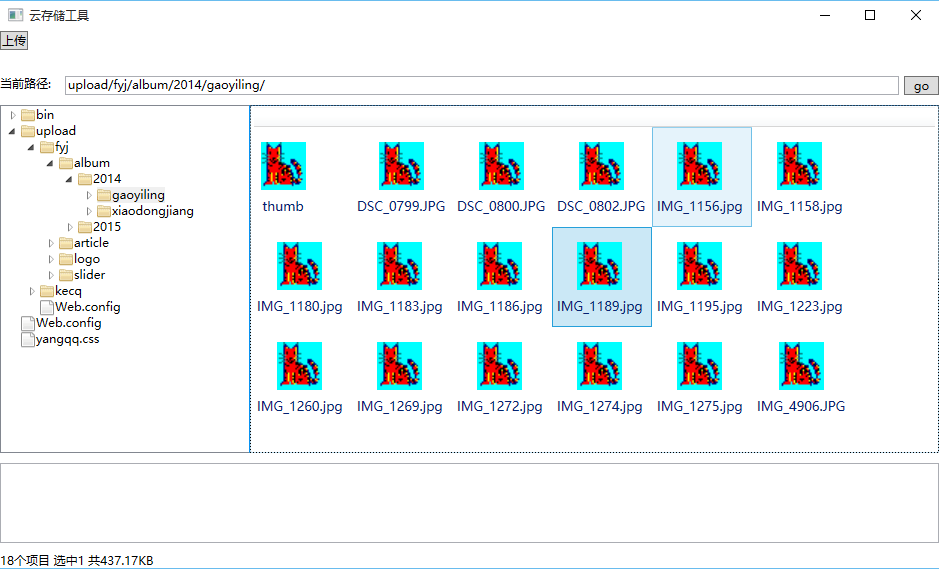This screenshot has height=569, width=939.
Task: Click the IMG_1275.jpg file name label
Action: tap(699, 407)
